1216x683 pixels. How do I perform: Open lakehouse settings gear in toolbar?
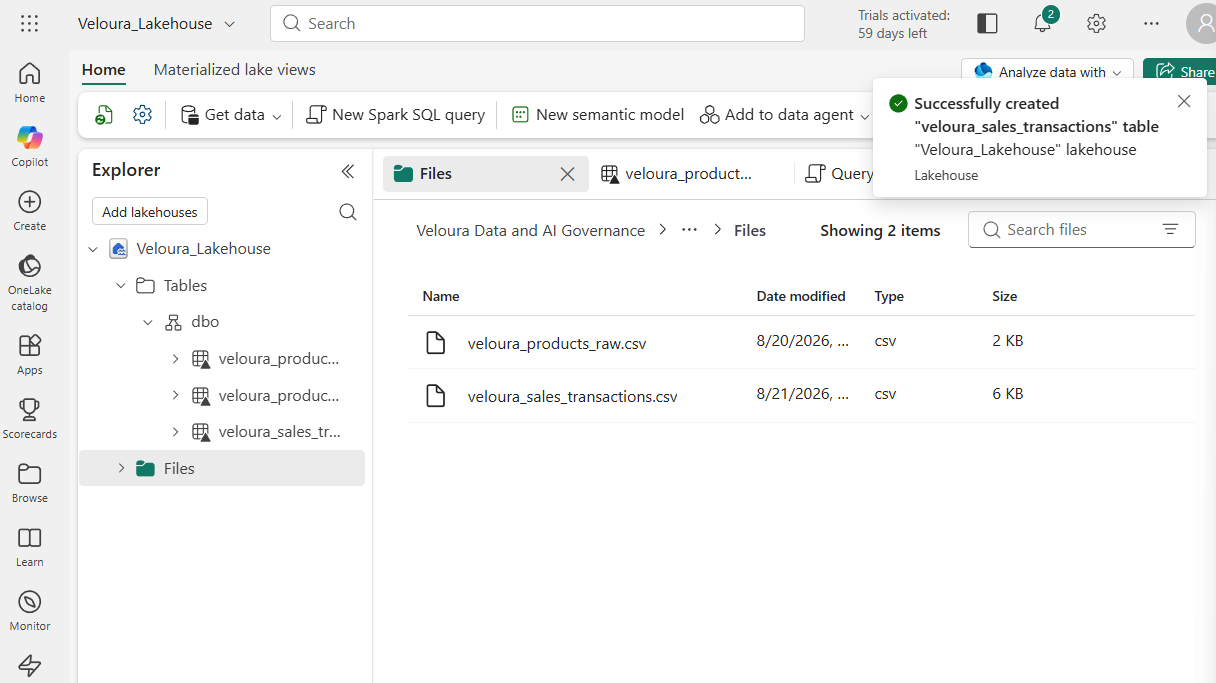tap(142, 115)
